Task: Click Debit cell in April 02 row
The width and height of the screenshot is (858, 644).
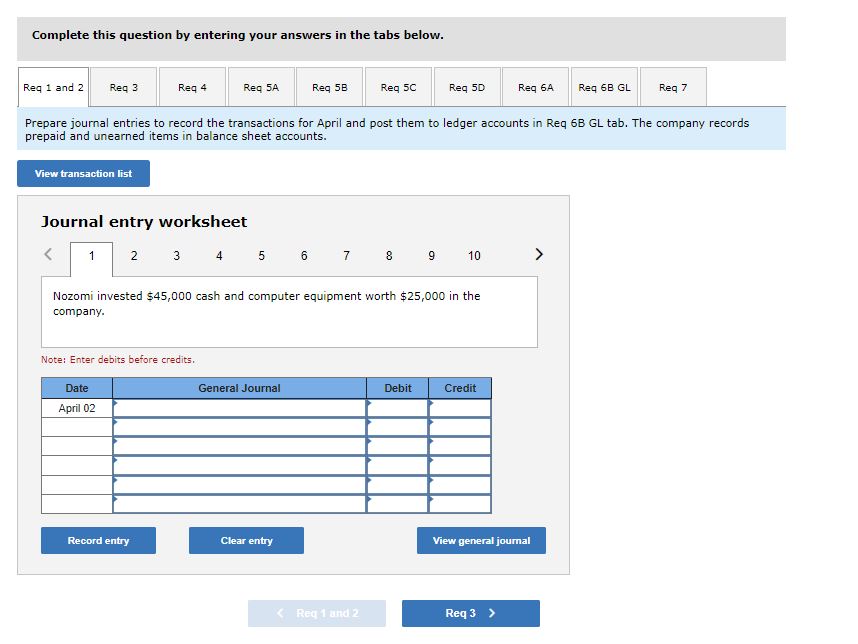Action: [397, 408]
